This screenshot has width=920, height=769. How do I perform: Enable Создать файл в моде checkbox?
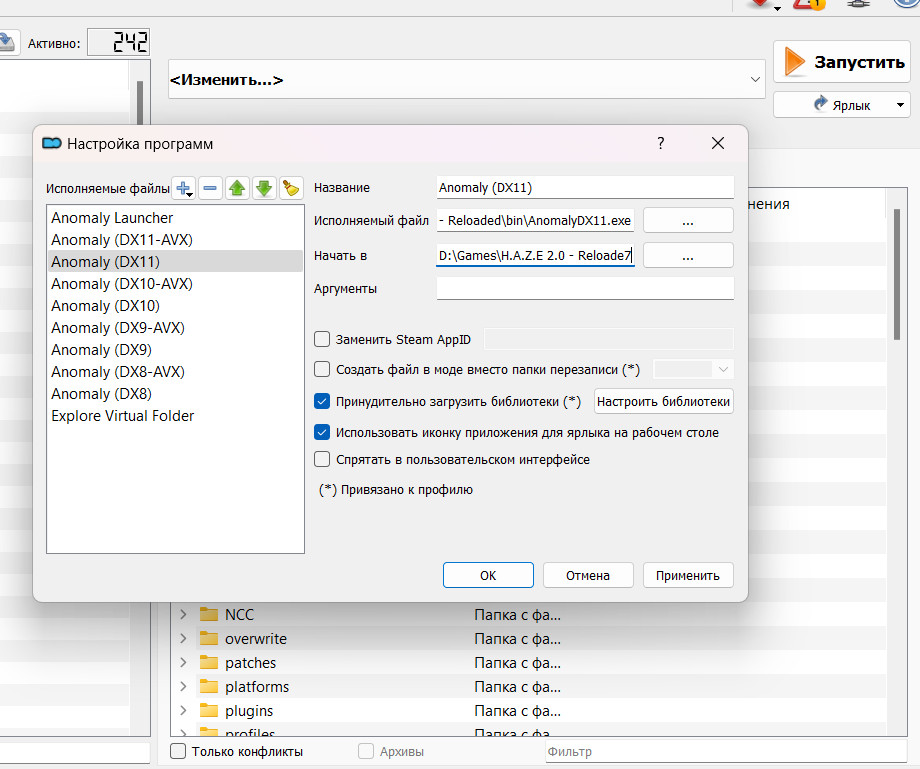(x=322, y=370)
